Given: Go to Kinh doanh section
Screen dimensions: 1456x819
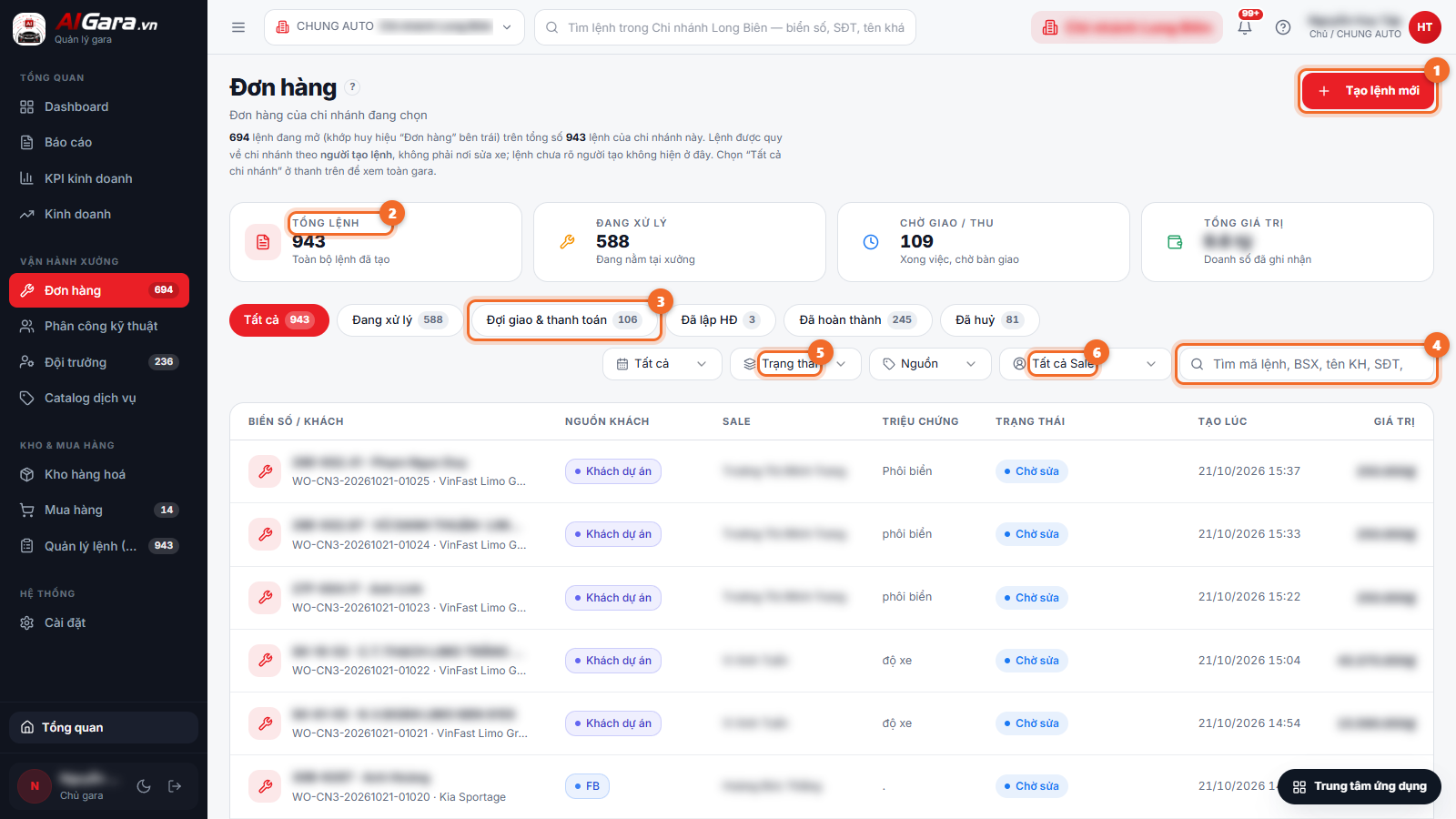Looking at the screenshot, I should tap(99, 214).
